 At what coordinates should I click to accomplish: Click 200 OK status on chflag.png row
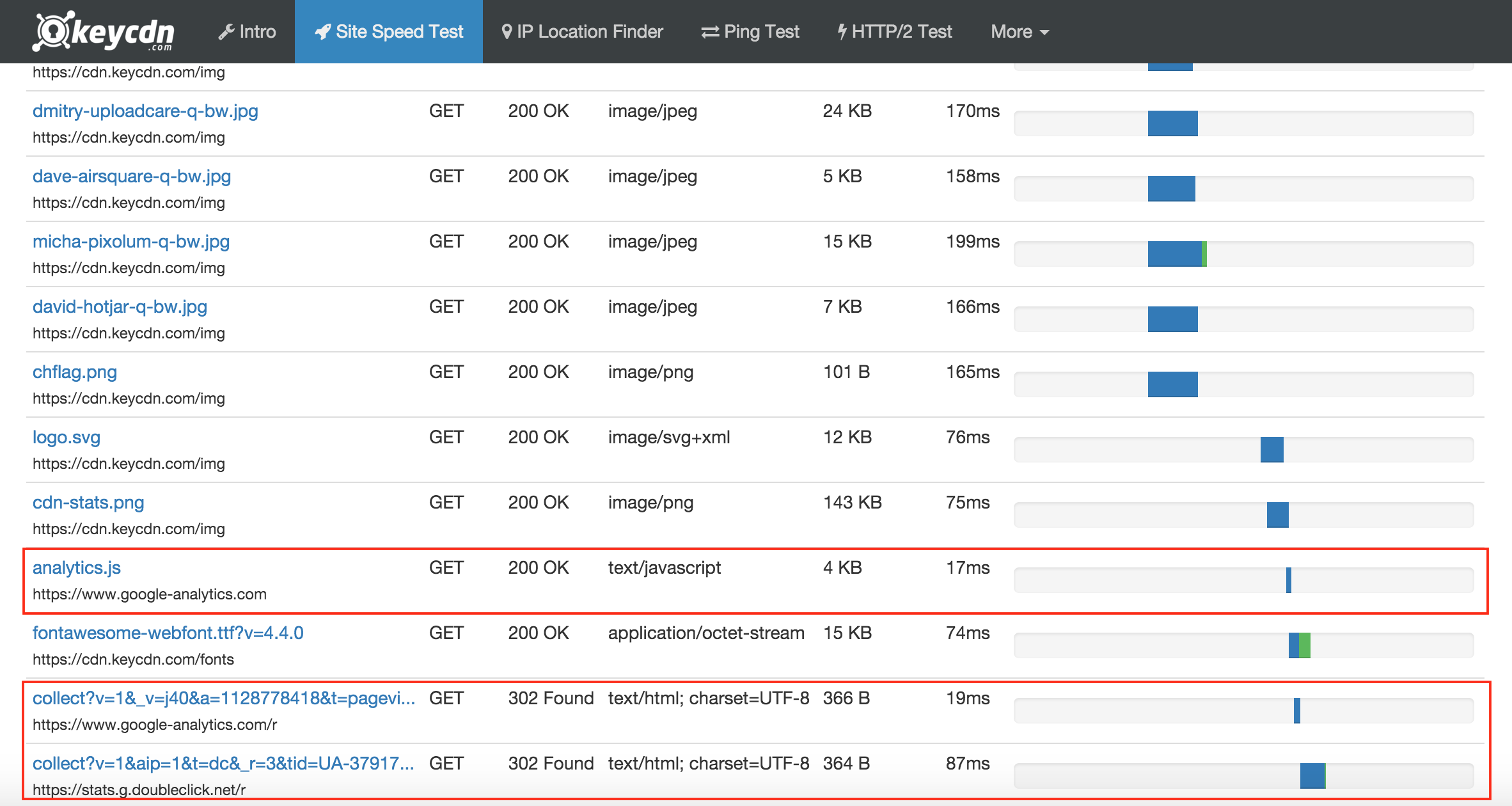click(x=538, y=372)
